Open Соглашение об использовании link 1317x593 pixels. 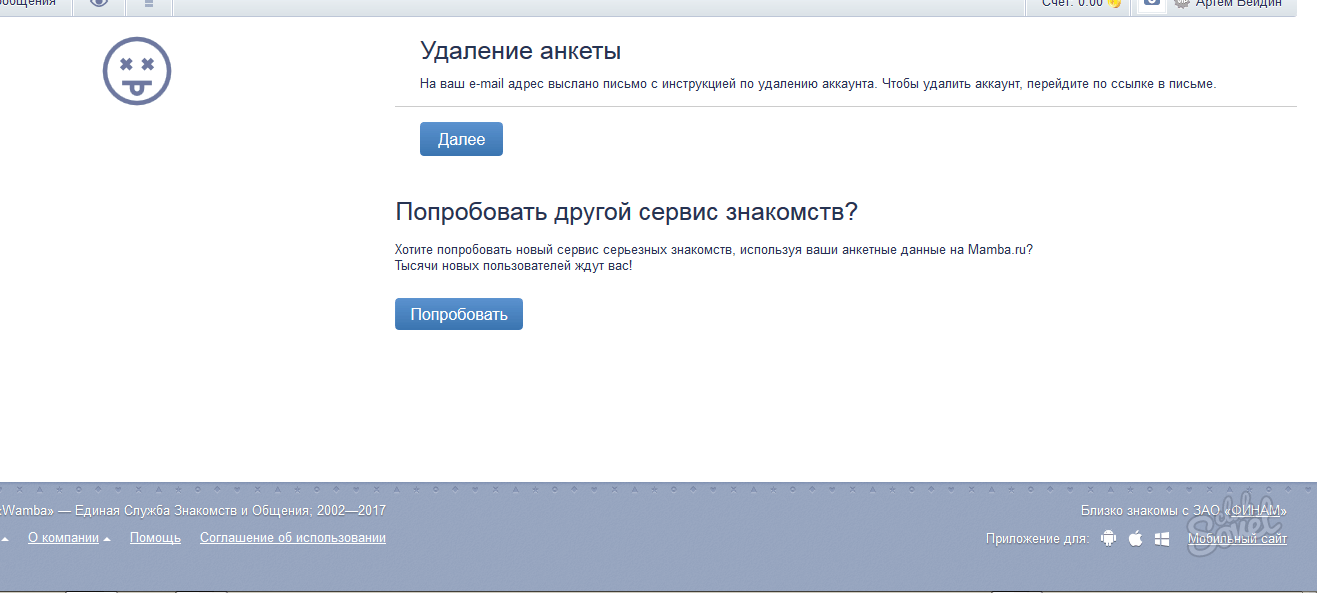click(292, 538)
